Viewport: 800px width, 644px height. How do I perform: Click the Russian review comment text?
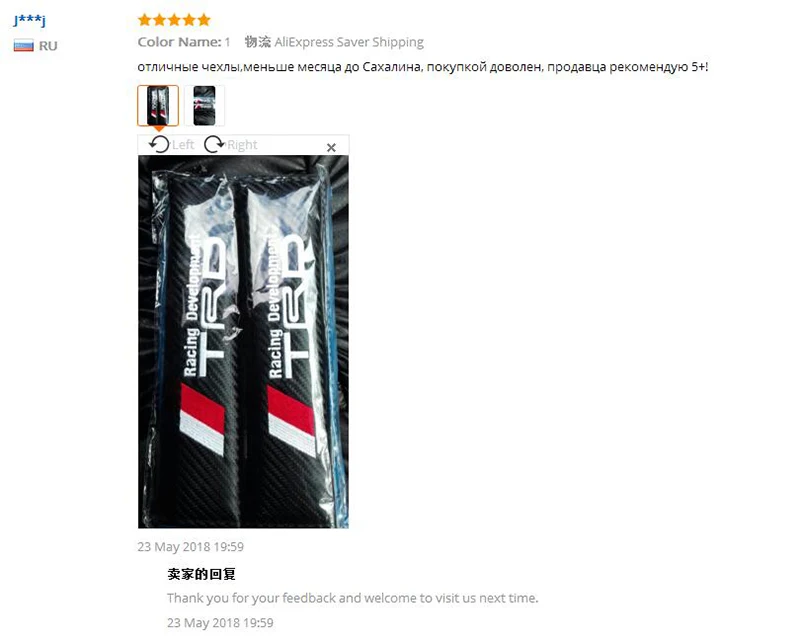423,67
